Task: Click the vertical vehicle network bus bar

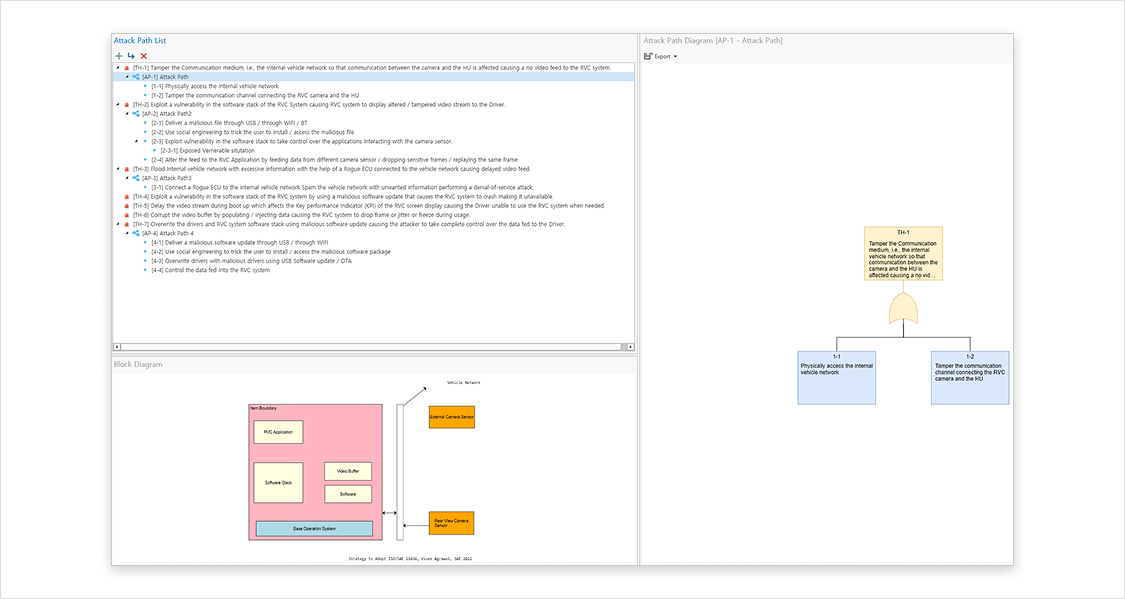Action: pyautogui.click(x=400, y=472)
